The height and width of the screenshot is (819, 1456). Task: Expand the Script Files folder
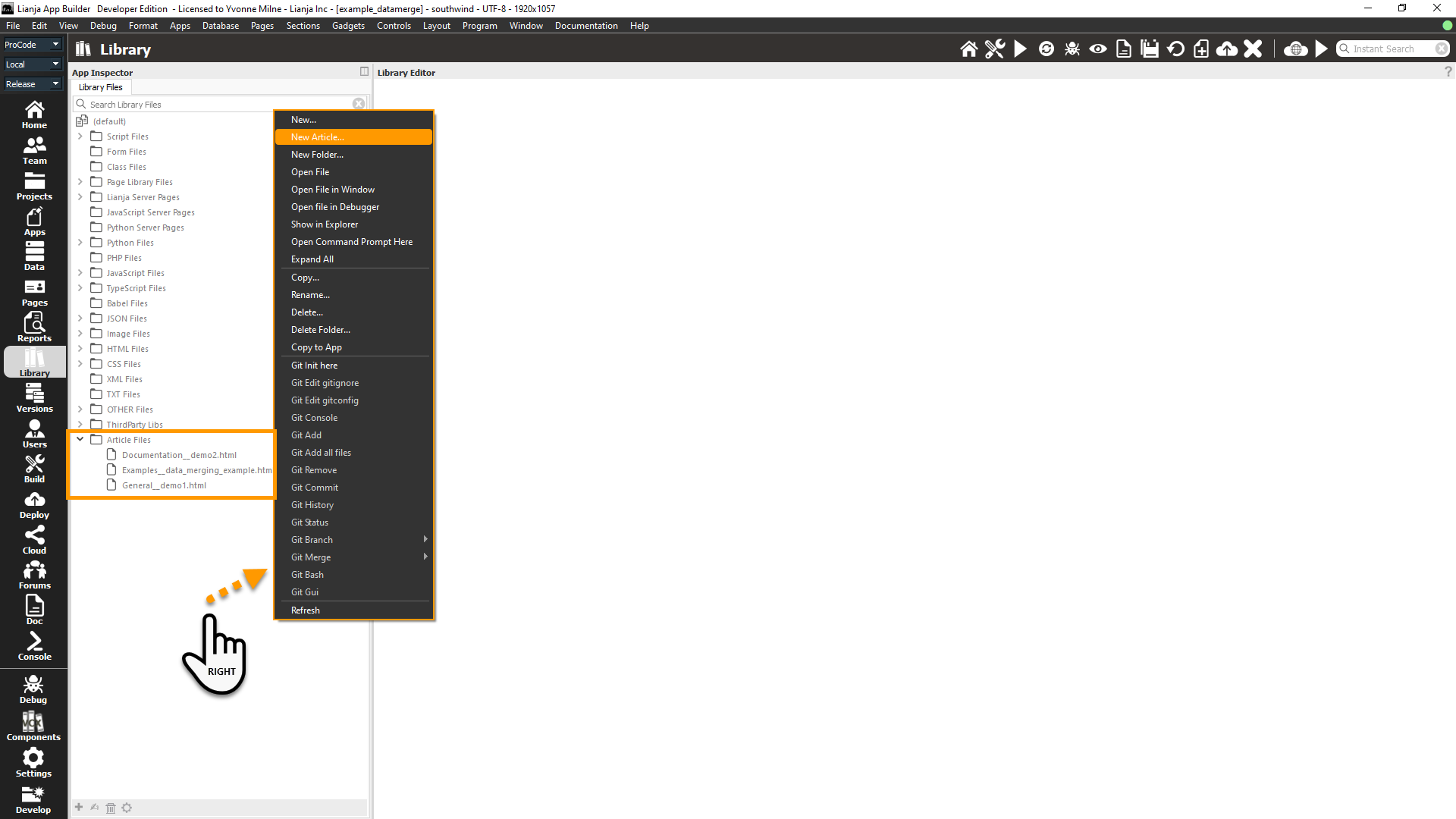(x=80, y=136)
